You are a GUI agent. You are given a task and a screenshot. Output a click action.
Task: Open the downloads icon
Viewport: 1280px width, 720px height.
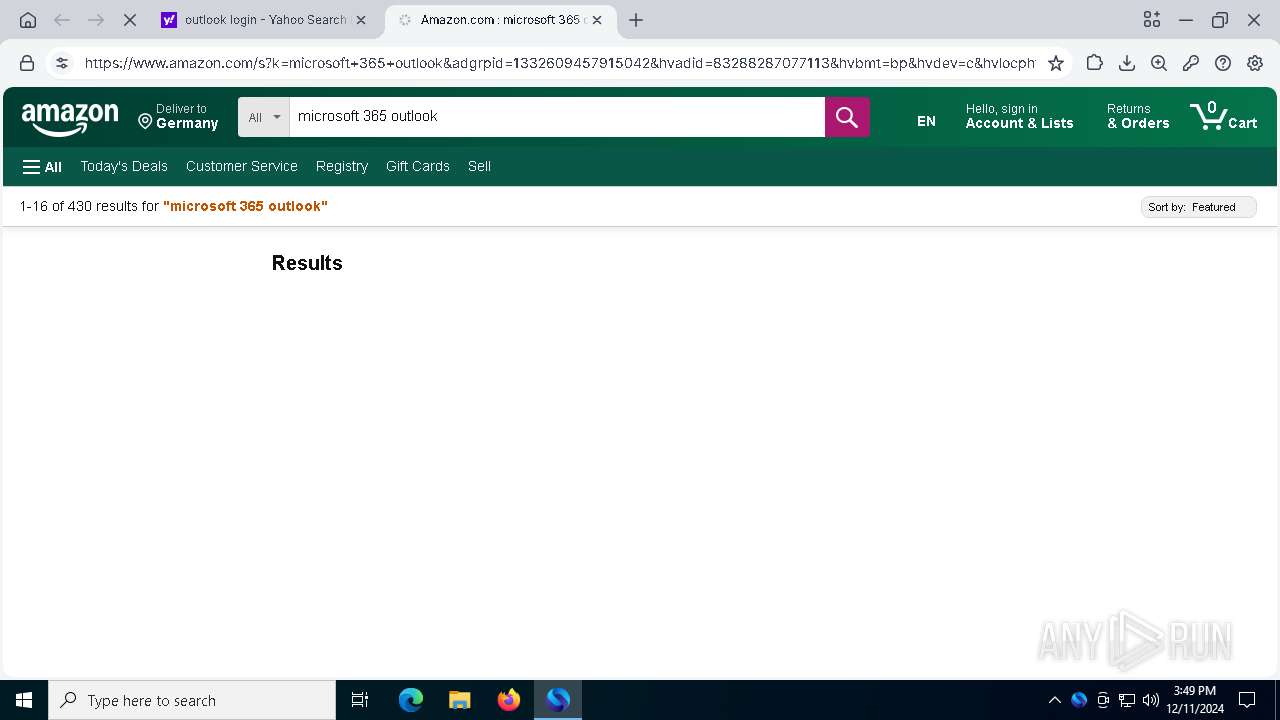(x=1127, y=63)
